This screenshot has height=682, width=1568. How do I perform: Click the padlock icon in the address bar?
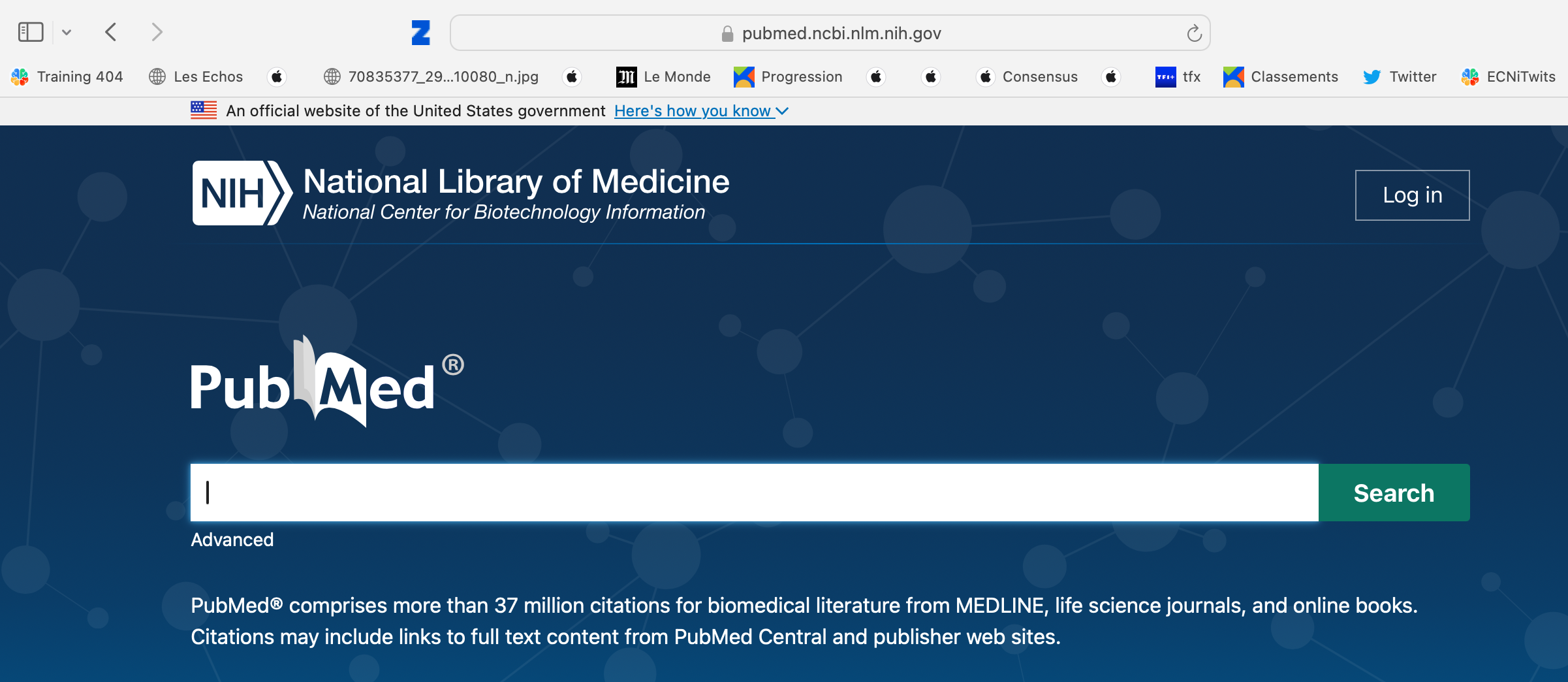click(x=727, y=33)
